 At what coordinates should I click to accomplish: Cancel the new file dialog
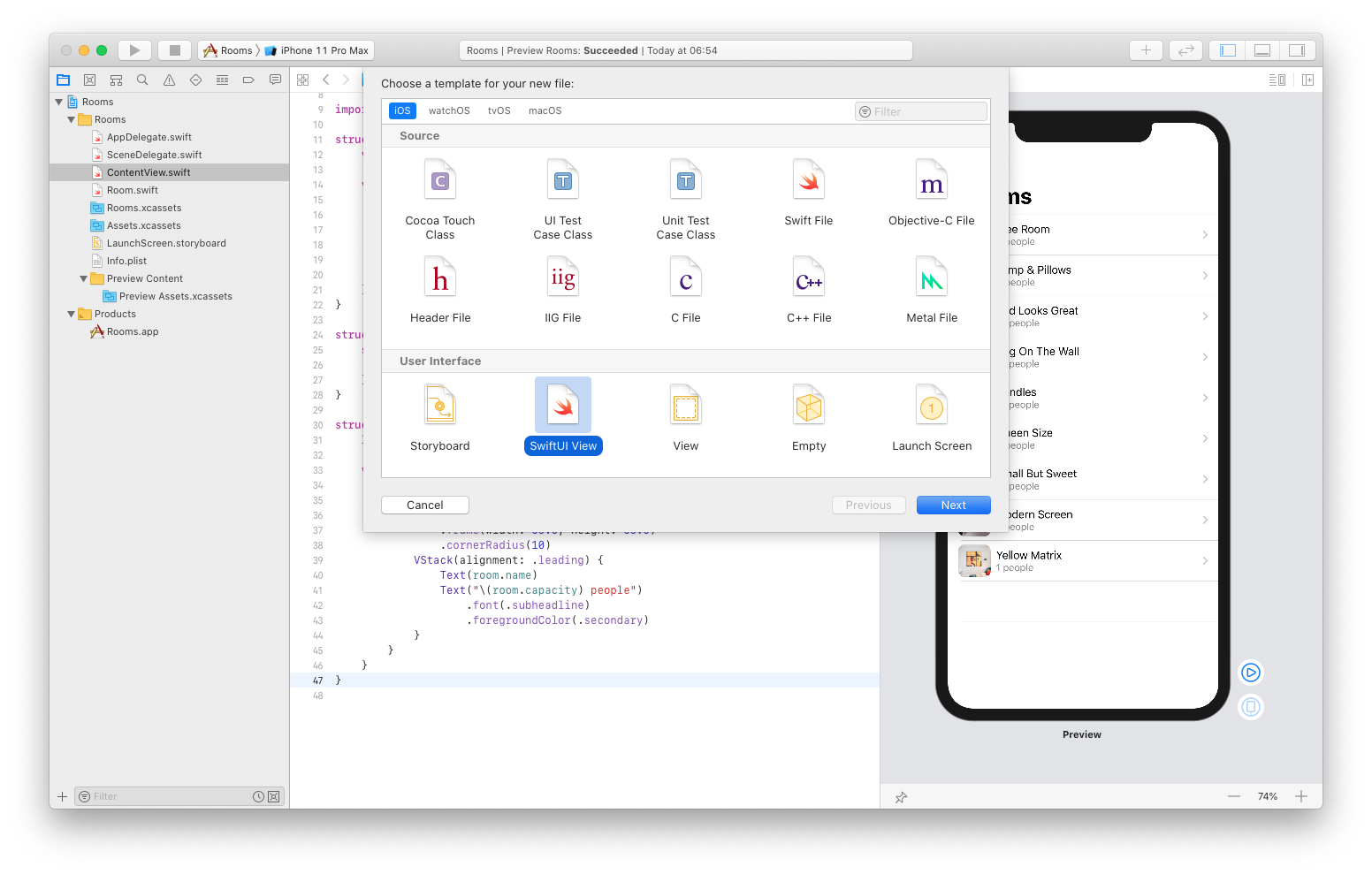(424, 505)
